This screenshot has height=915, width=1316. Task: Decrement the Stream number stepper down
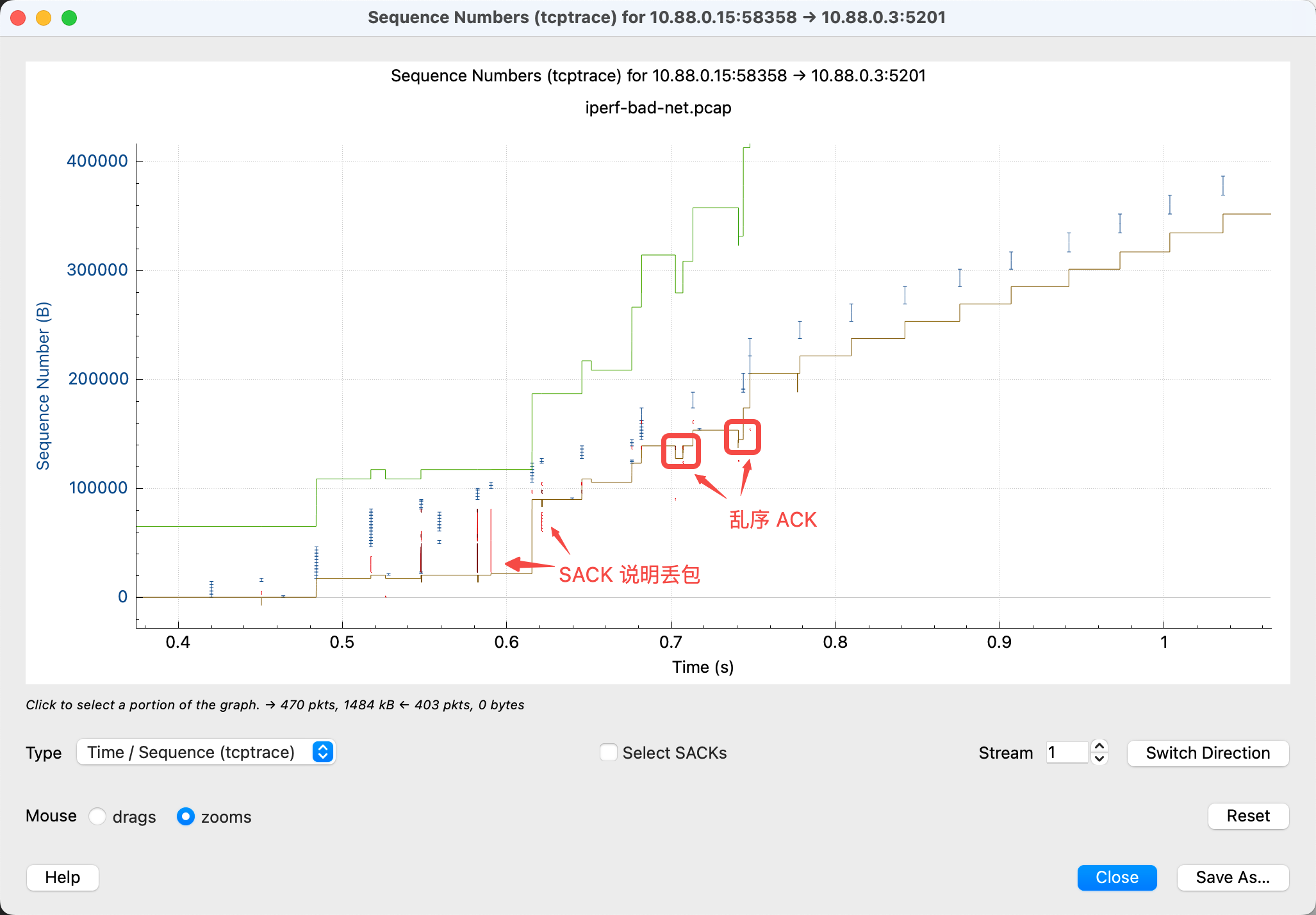1099,759
